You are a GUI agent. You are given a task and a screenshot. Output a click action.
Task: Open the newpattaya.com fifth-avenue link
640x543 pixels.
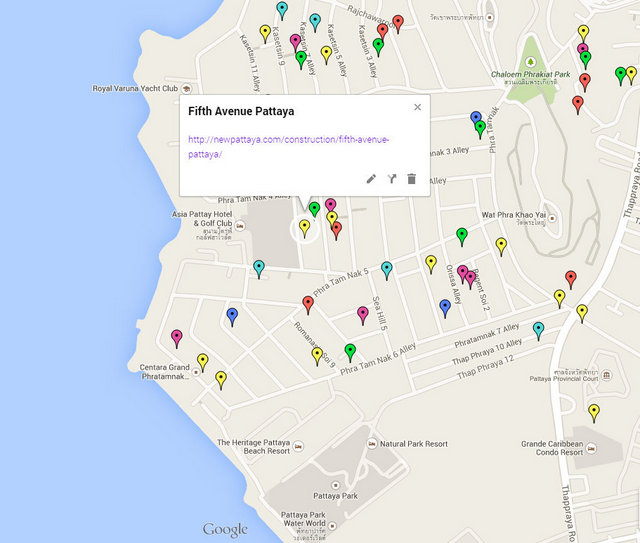tap(289, 147)
